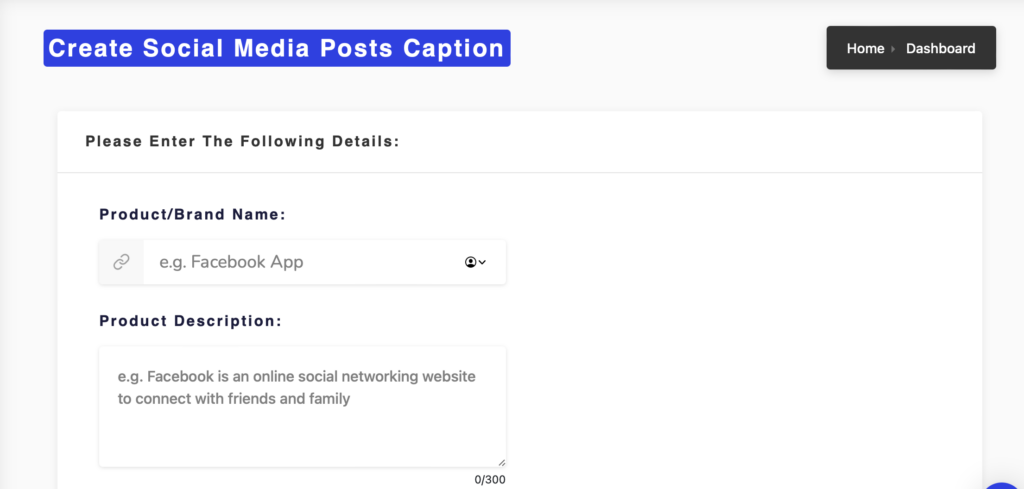1024x489 pixels.
Task: Click the 0/300 character counter
Action: pos(490,480)
